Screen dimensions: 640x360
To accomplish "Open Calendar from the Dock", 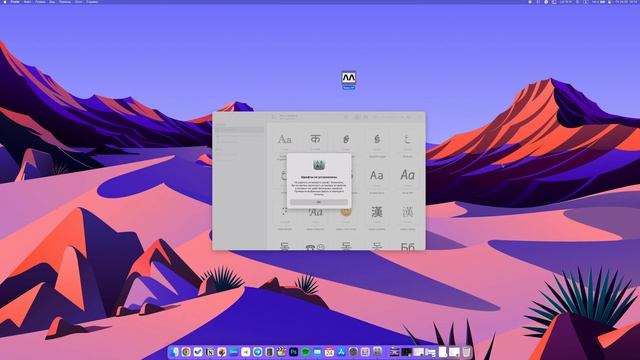I will tap(329, 352).
